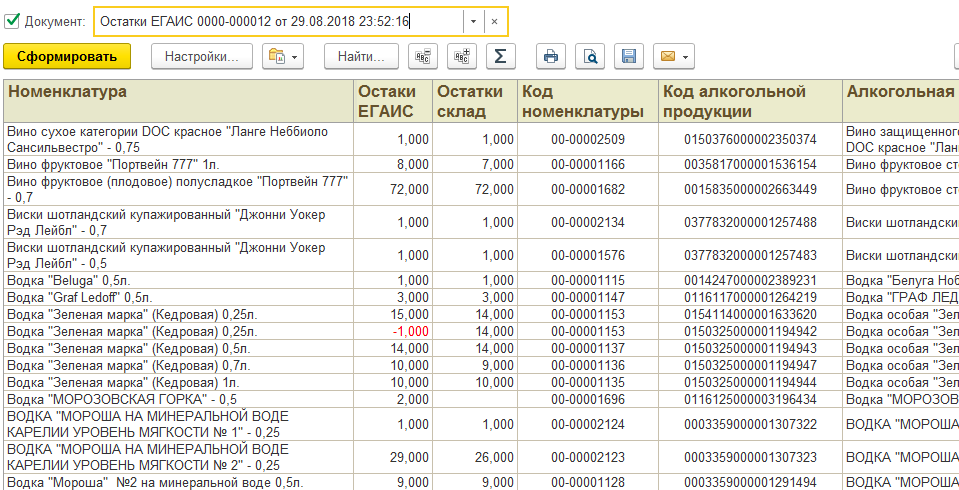Toggle the Документ checkbox
The image size is (959, 490).
click(x=12, y=21)
